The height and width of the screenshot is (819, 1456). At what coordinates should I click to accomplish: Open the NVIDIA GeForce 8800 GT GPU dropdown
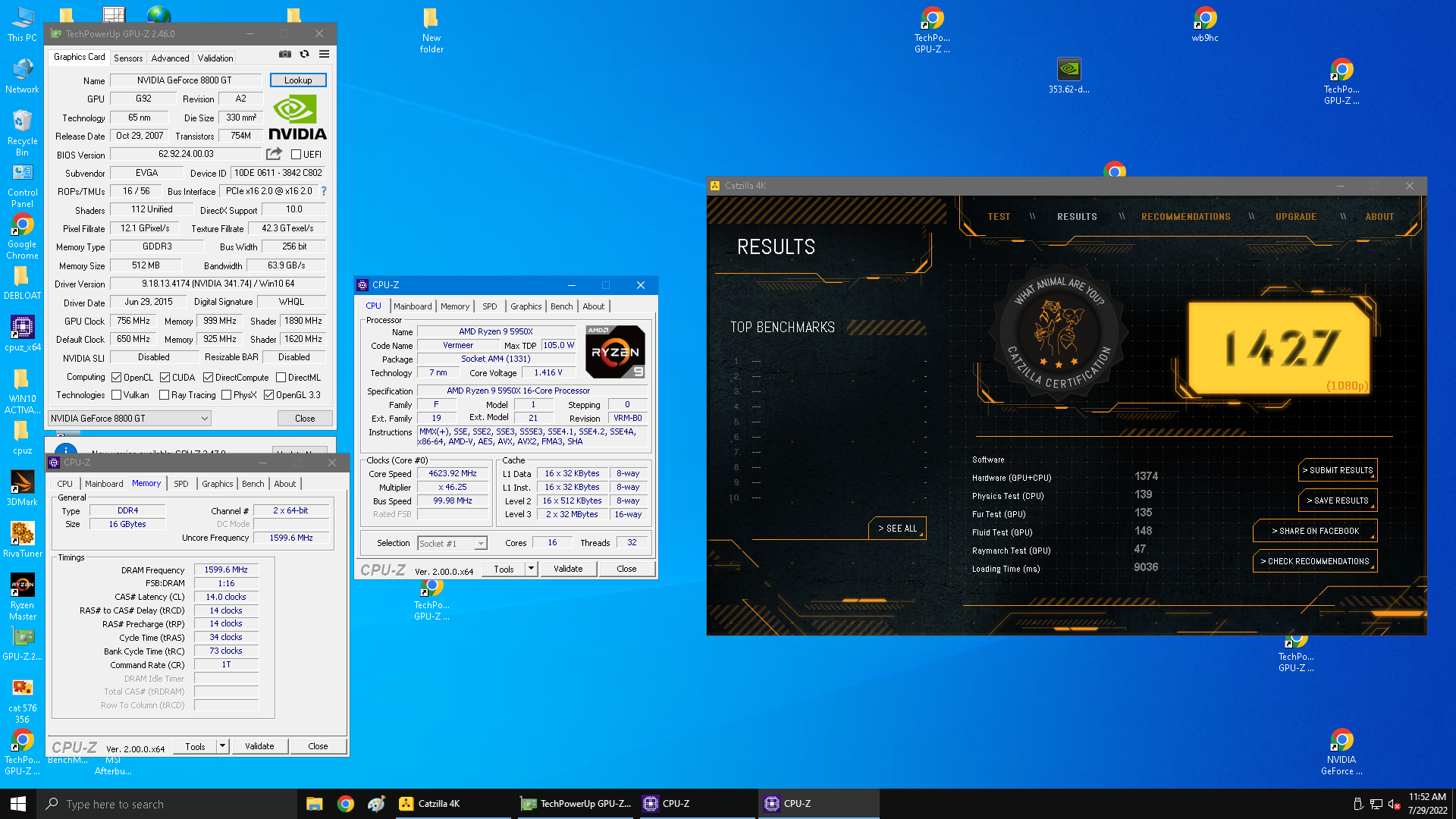129,418
